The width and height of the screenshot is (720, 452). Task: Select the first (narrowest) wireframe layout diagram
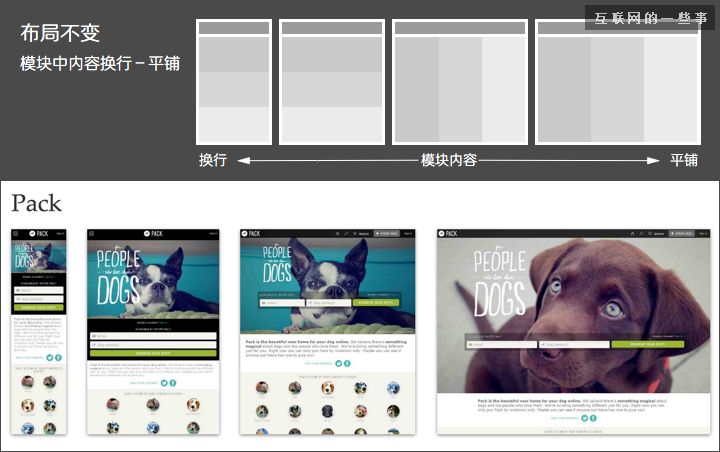click(x=234, y=83)
